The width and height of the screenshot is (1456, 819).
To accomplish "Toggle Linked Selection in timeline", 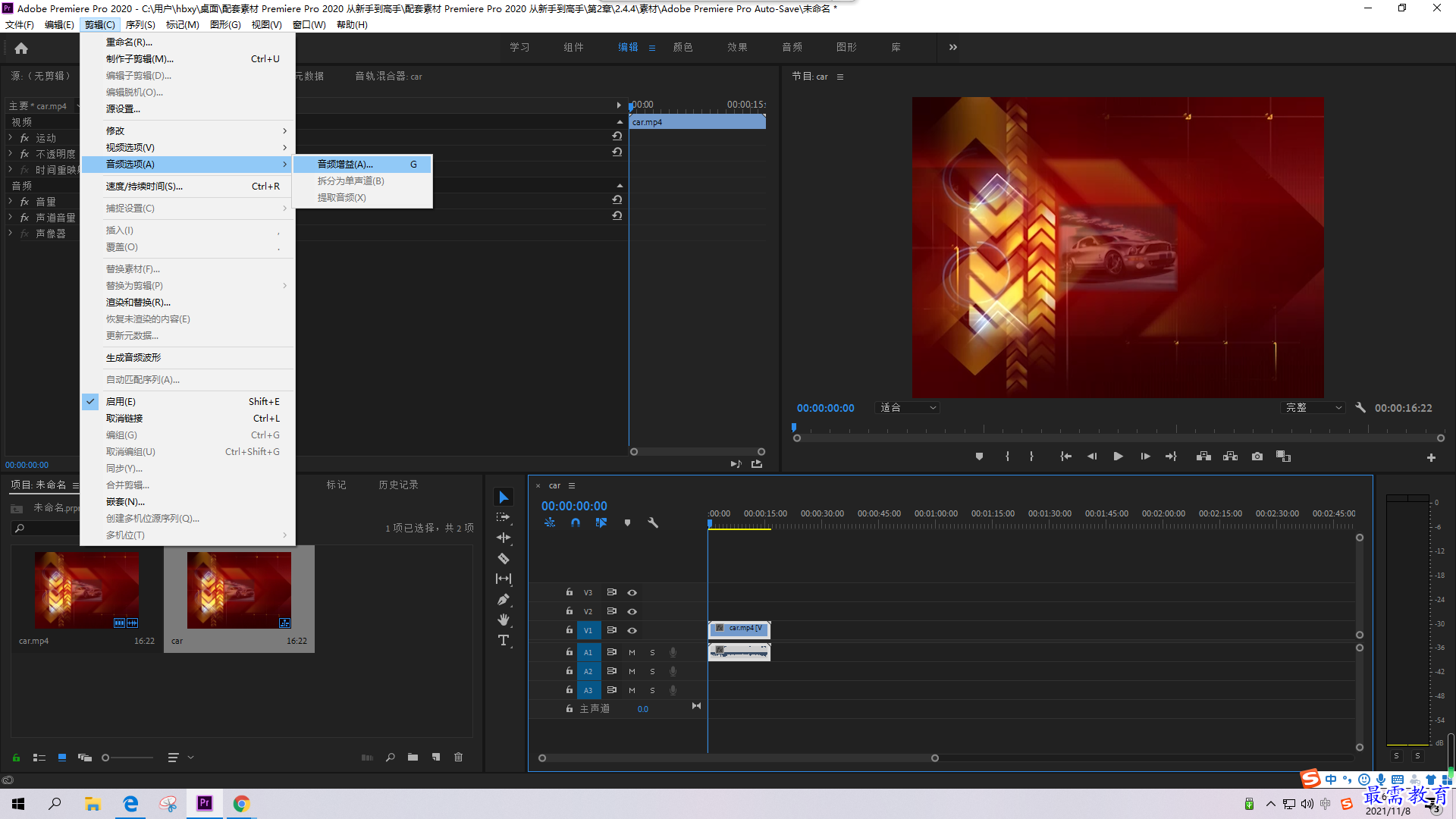I will [601, 522].
